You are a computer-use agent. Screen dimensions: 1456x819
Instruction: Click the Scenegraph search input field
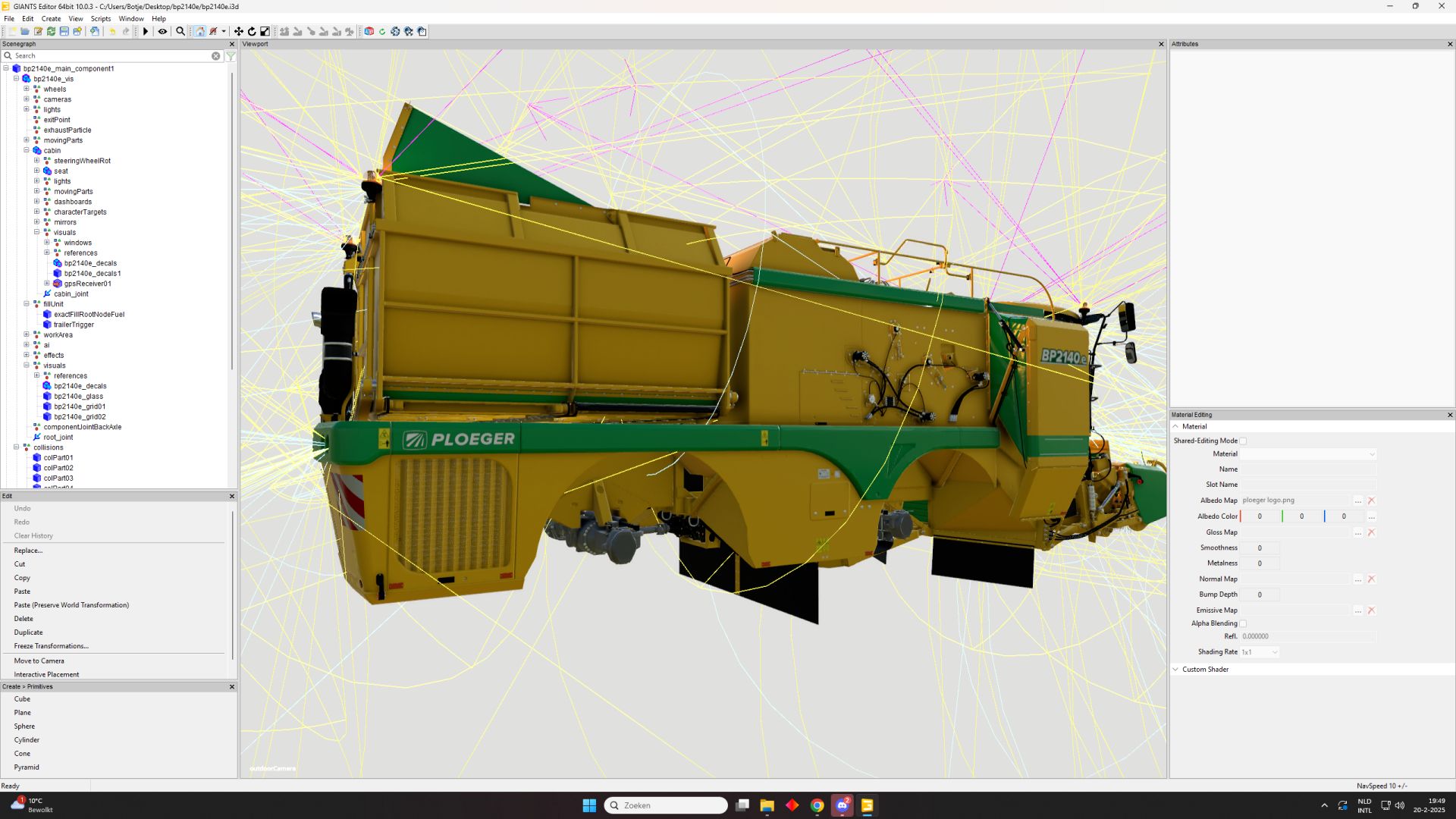tap(112, 56)
